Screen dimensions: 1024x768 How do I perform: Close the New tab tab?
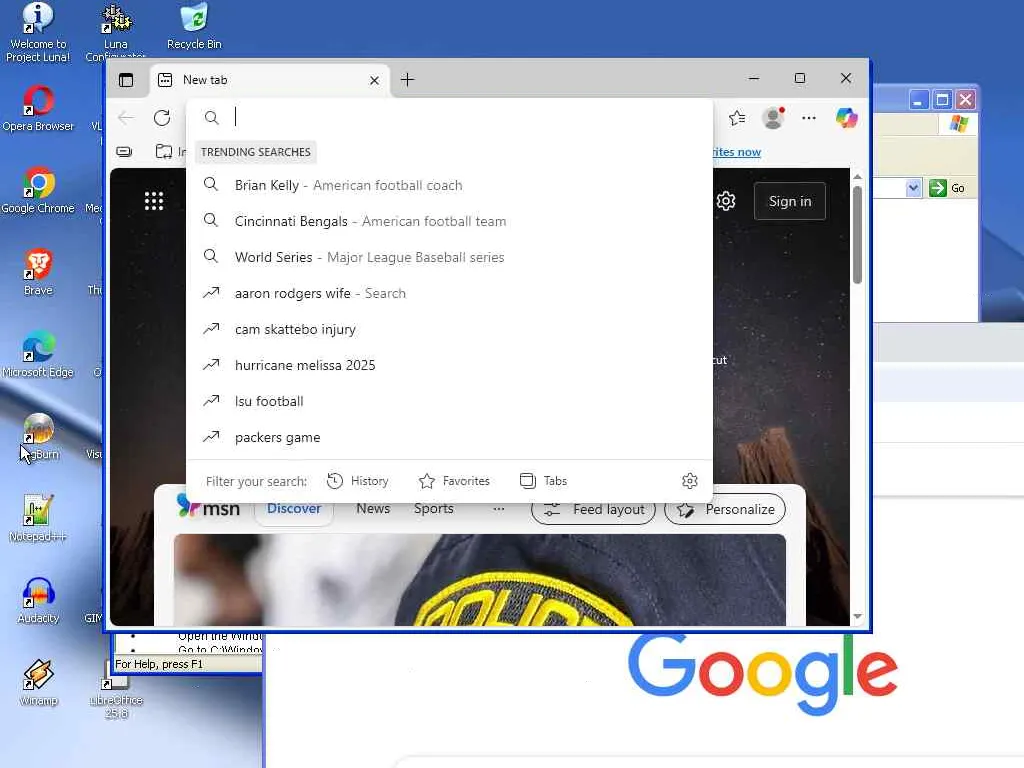click(374, 80)
